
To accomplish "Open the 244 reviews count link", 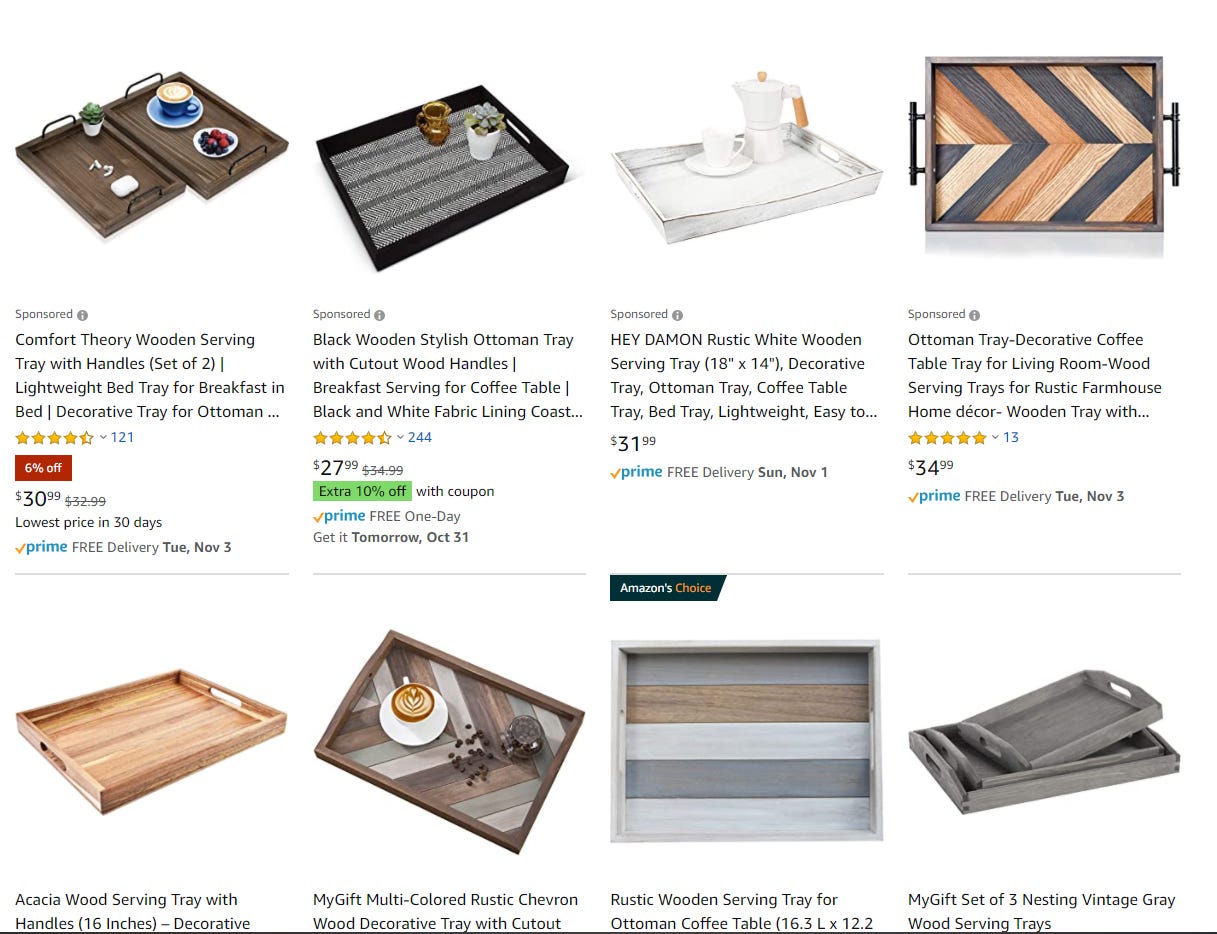I will (x=420, y=437).
